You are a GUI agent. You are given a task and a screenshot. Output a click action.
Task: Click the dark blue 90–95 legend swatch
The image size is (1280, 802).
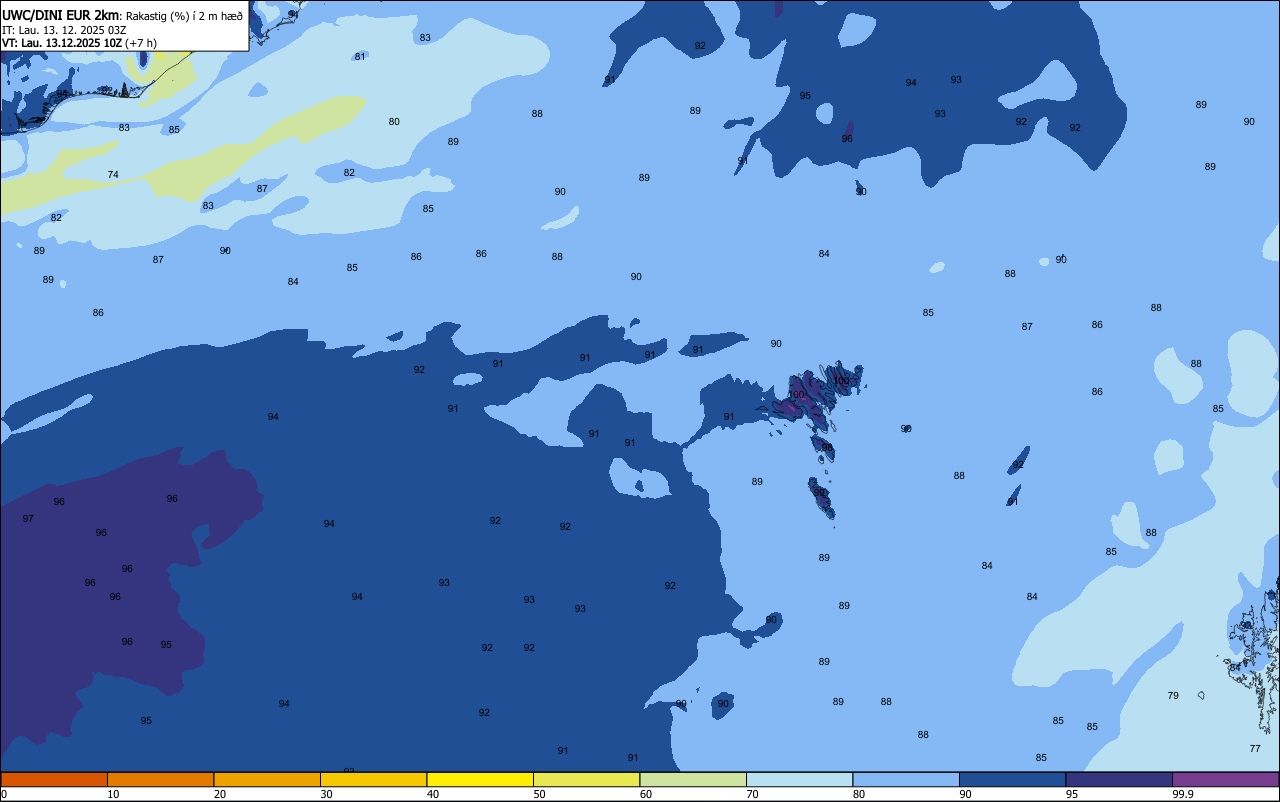point(1012,779)
